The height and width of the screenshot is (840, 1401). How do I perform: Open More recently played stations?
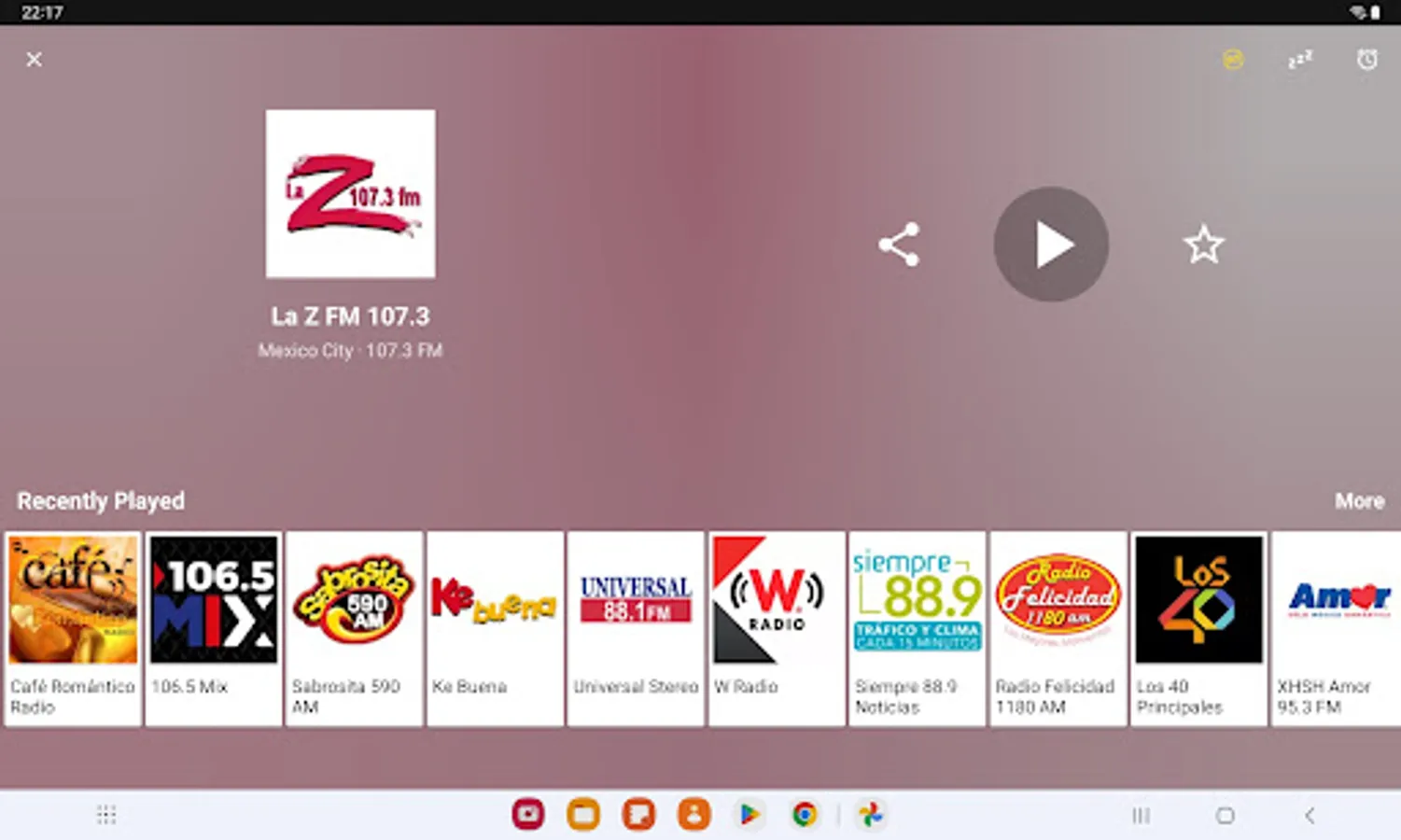(1359, 501)
